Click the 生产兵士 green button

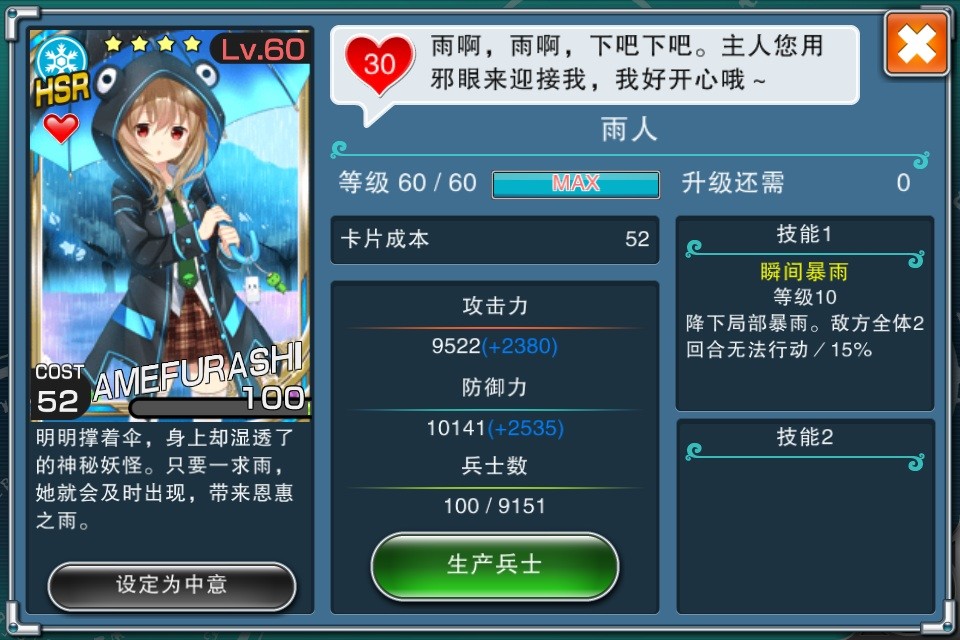click(495, 565)
